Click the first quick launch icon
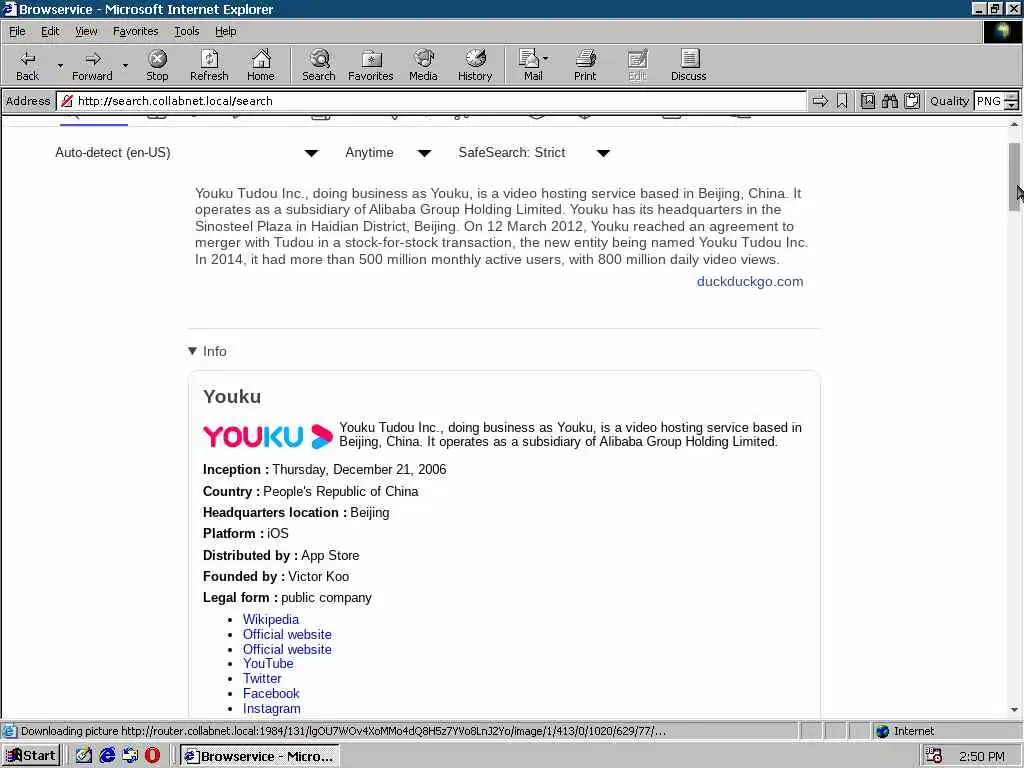The height and width of the screenshot is (768, 1024). pos(84,756)
